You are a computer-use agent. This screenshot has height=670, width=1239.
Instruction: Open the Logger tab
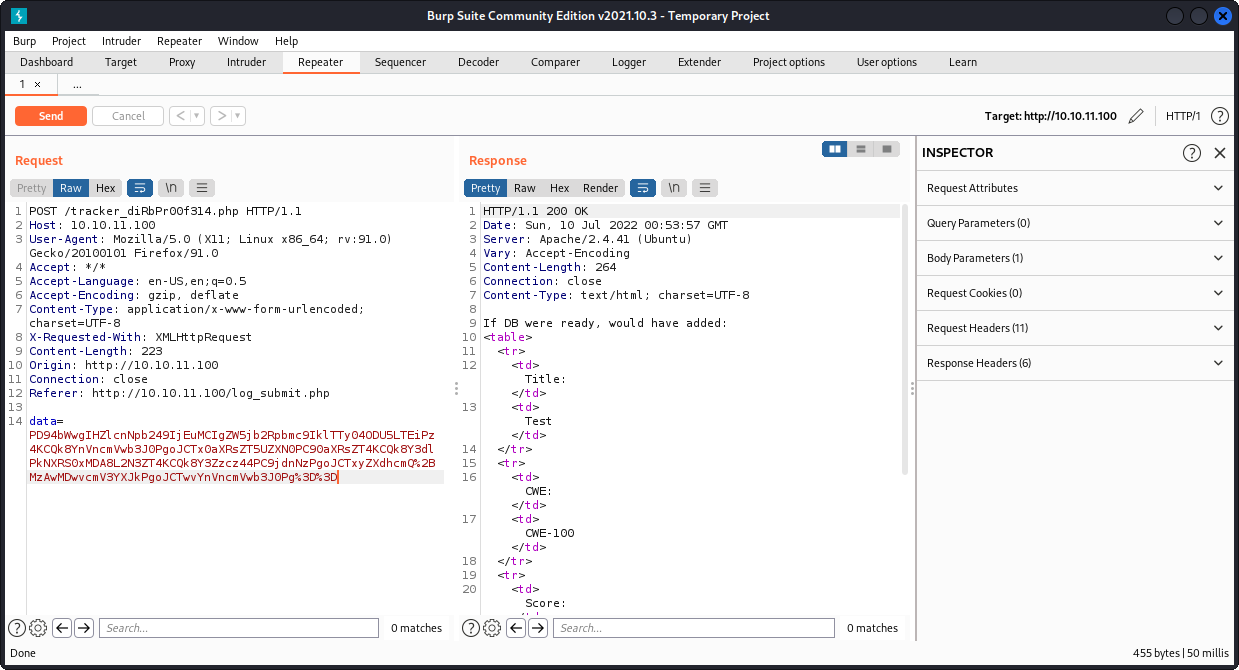point(629,62)
